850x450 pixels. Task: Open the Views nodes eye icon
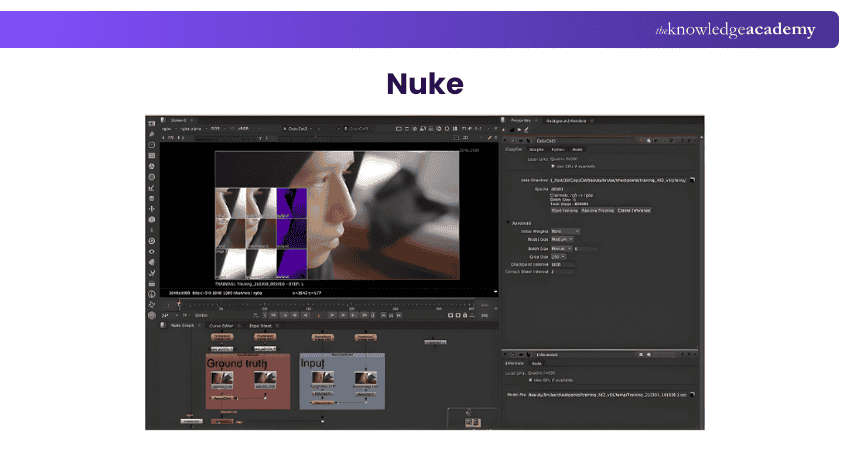pyautogui.click(x=152, y=252)
